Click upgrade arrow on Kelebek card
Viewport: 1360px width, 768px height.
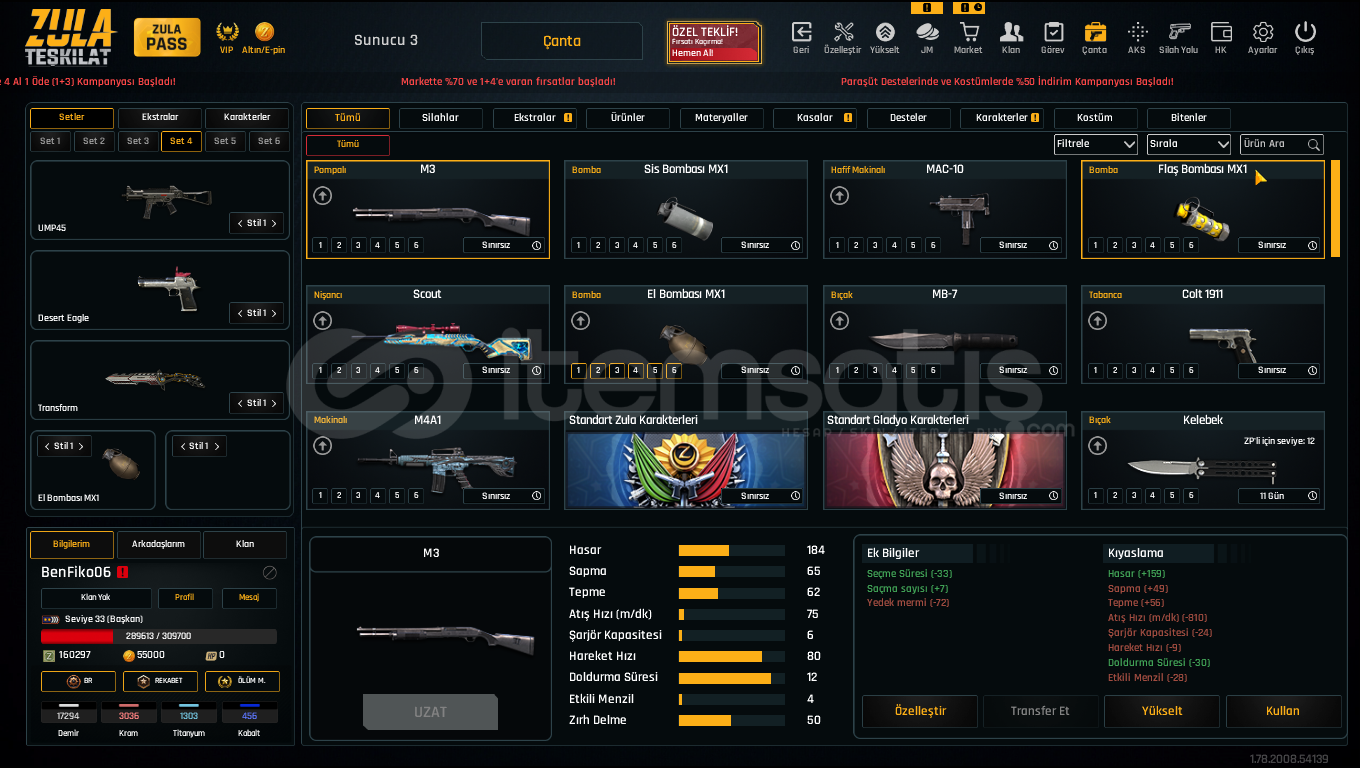tap(1097, 447)
